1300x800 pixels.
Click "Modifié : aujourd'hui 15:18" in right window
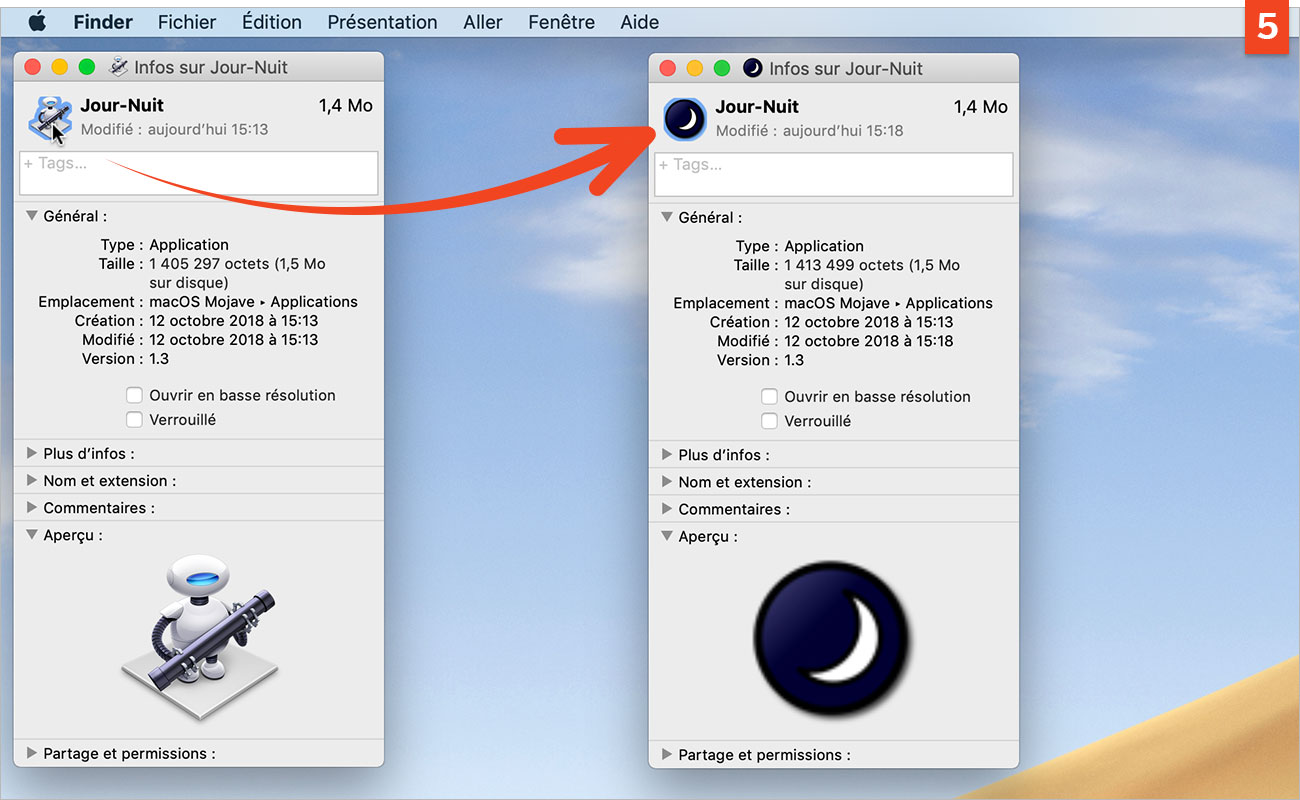tap(810, 130)
